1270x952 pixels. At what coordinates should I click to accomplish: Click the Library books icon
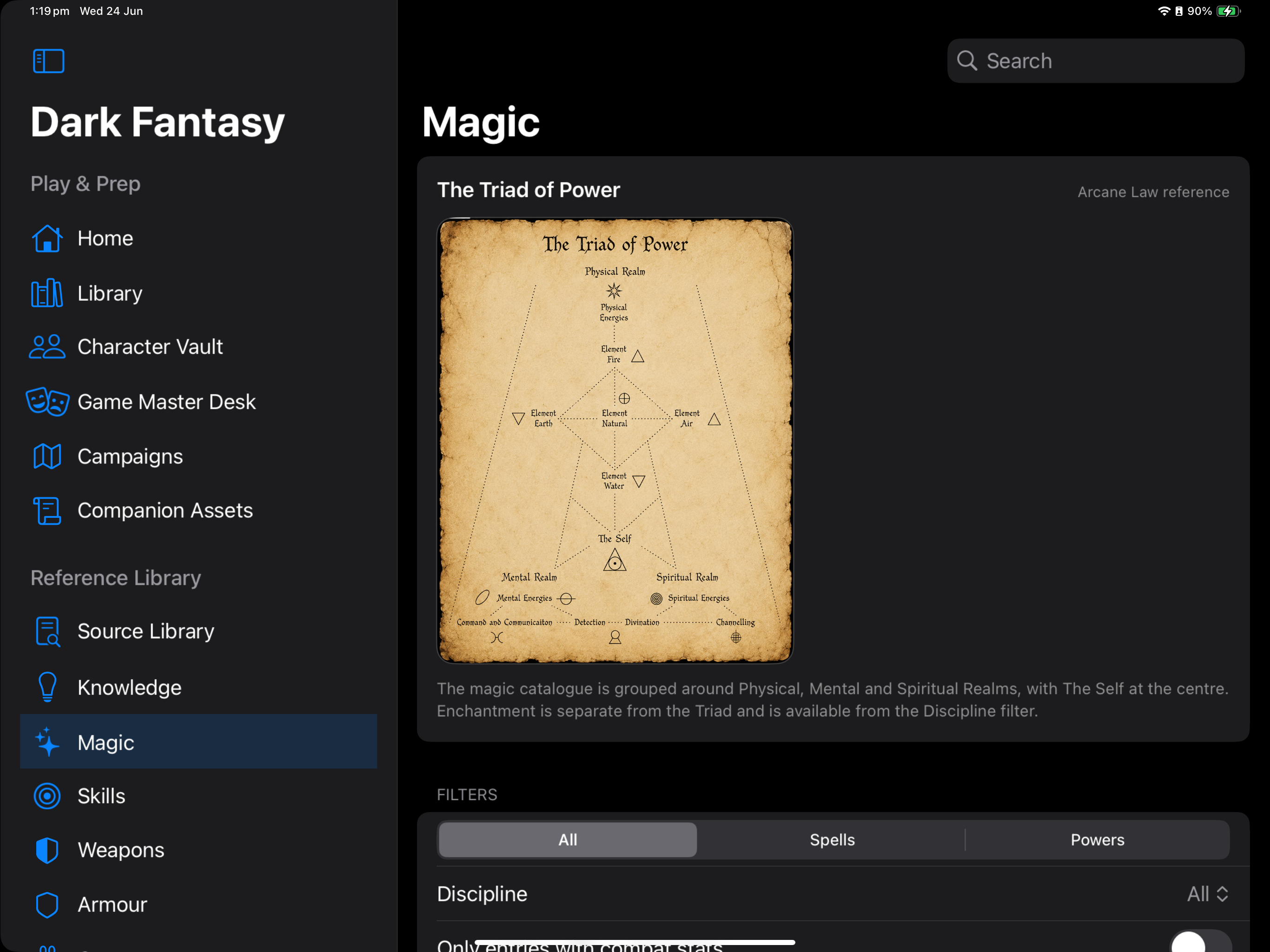(46, 293)
